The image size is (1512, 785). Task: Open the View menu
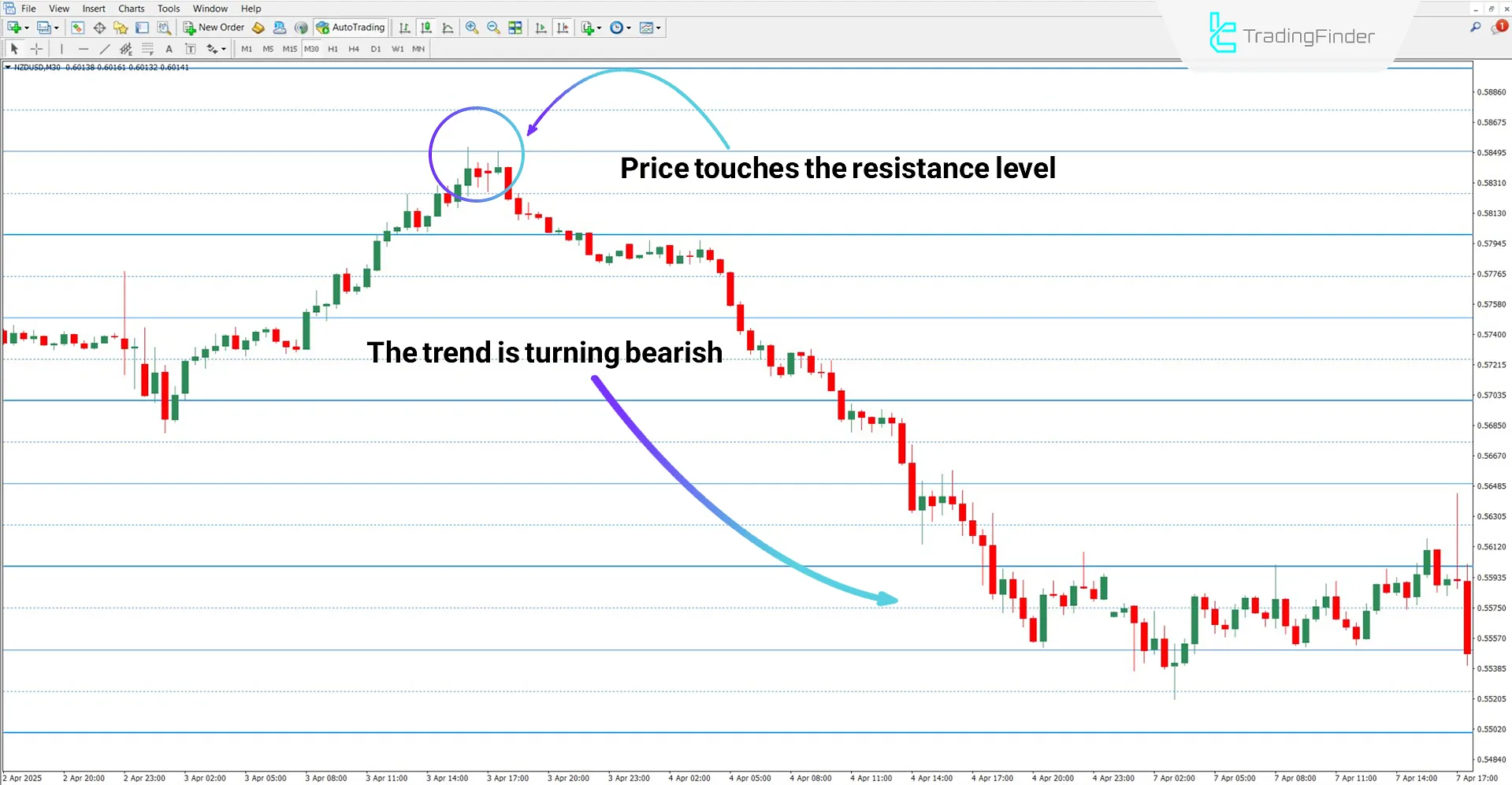coord(59,9)
